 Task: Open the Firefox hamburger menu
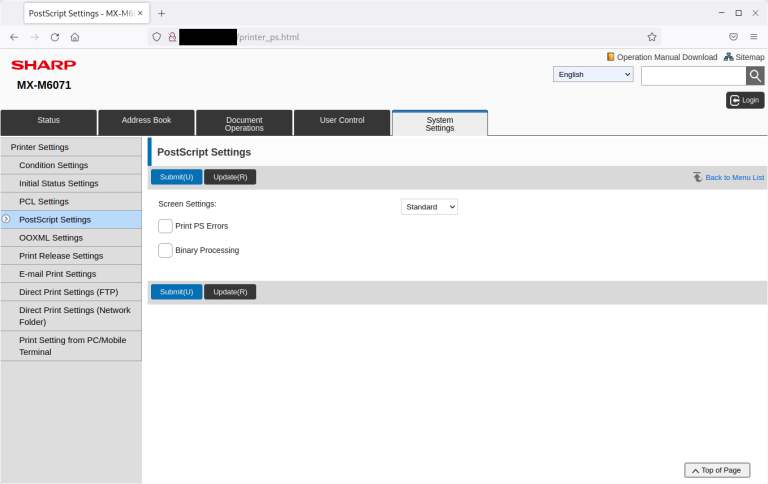click(754, 37)
